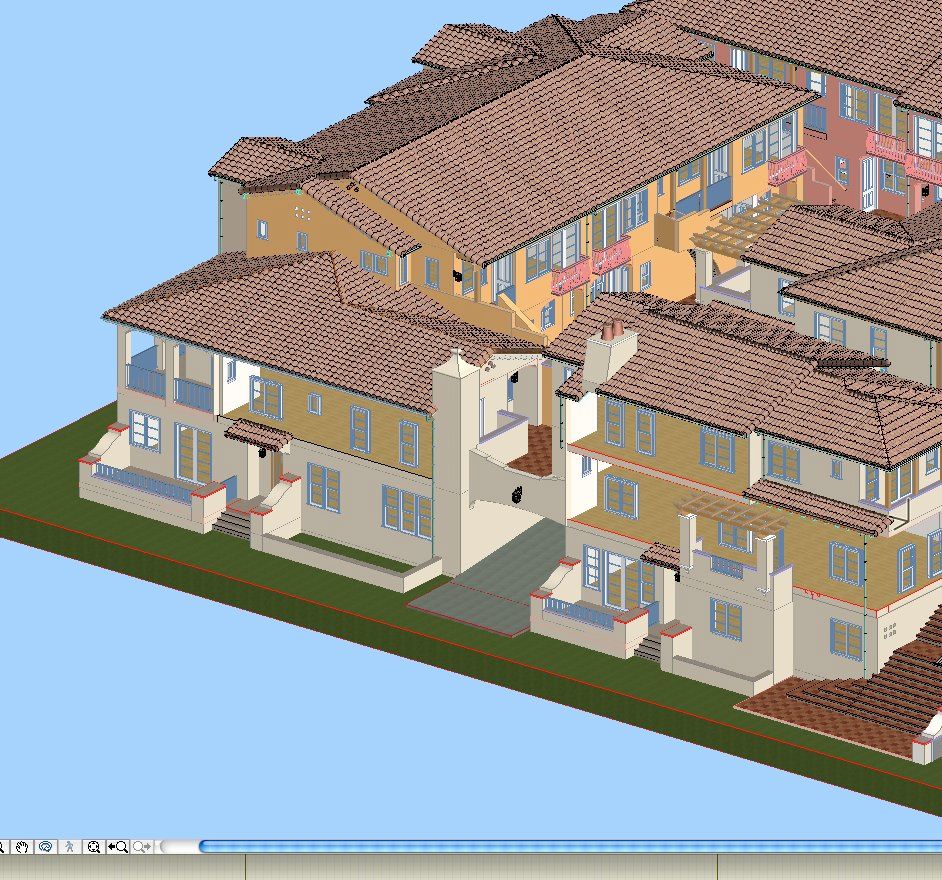Screen dimensions: 942x880
Task: Click Fit in Window zoom icon
Action: pos(94,847)
